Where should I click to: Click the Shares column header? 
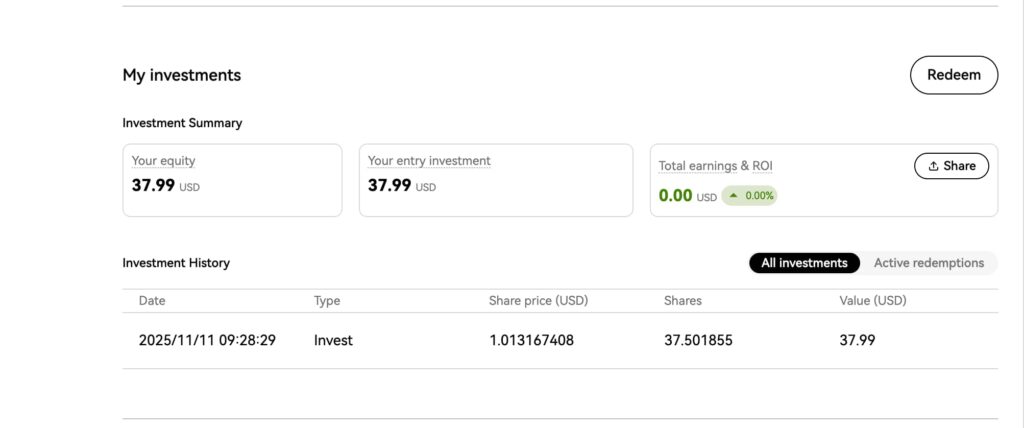pyautogui.click(x=682, y=300)
